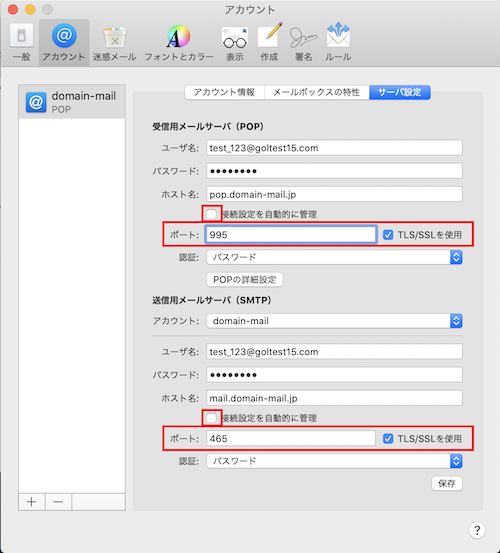Close the アカウント window
This screenshot has width=500, height=553.
point(13,10)
